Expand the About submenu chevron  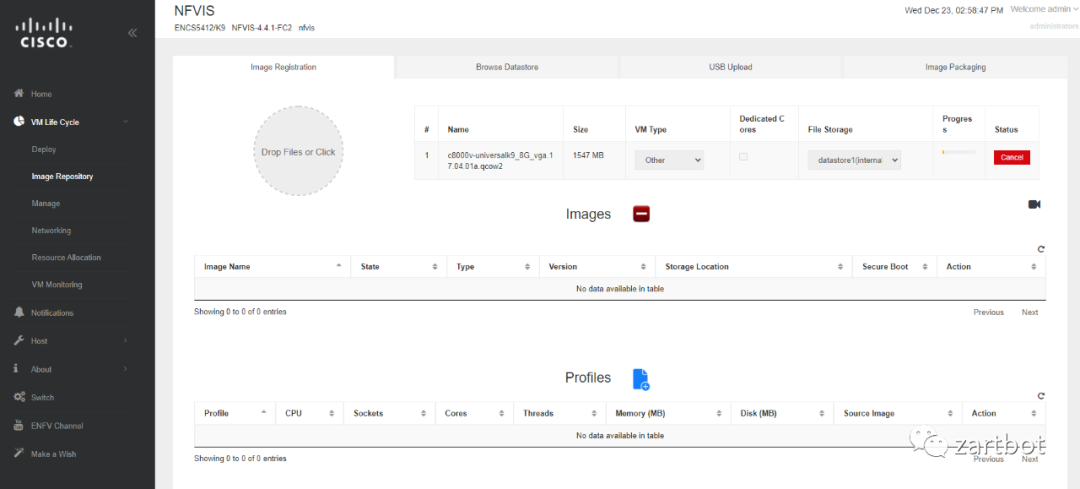point(125,368)
